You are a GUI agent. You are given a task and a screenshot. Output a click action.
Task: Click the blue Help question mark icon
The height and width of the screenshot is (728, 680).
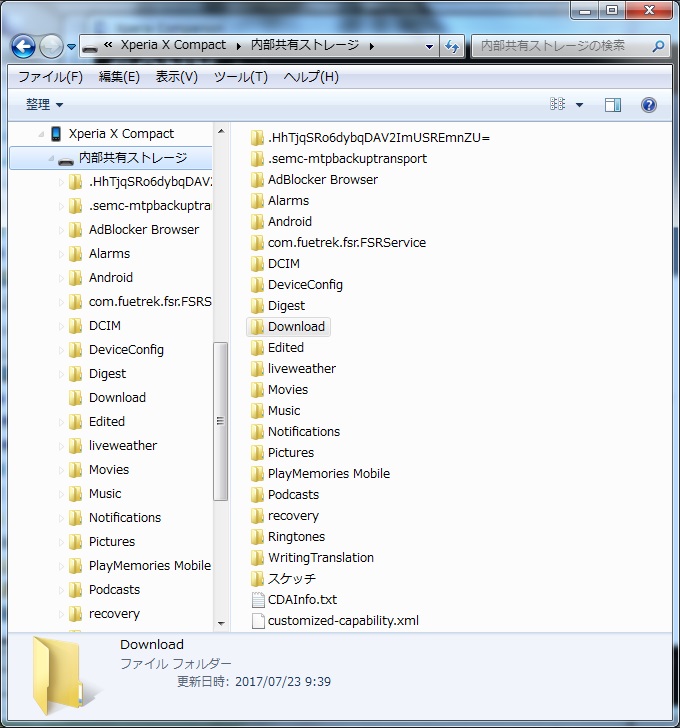click(x=648, y=105)
